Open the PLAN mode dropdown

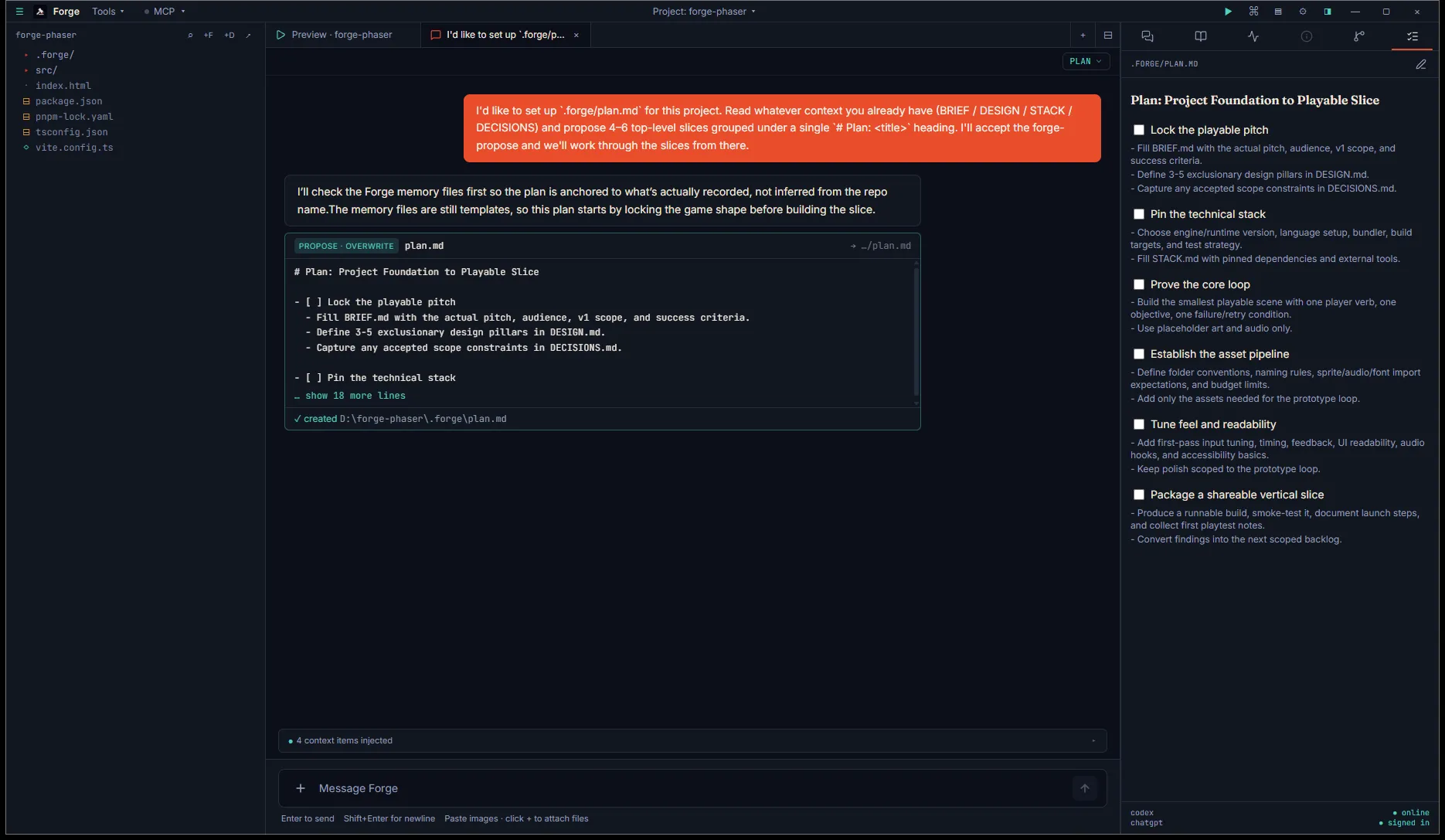pyautogui.click(x=1086, y=61)
